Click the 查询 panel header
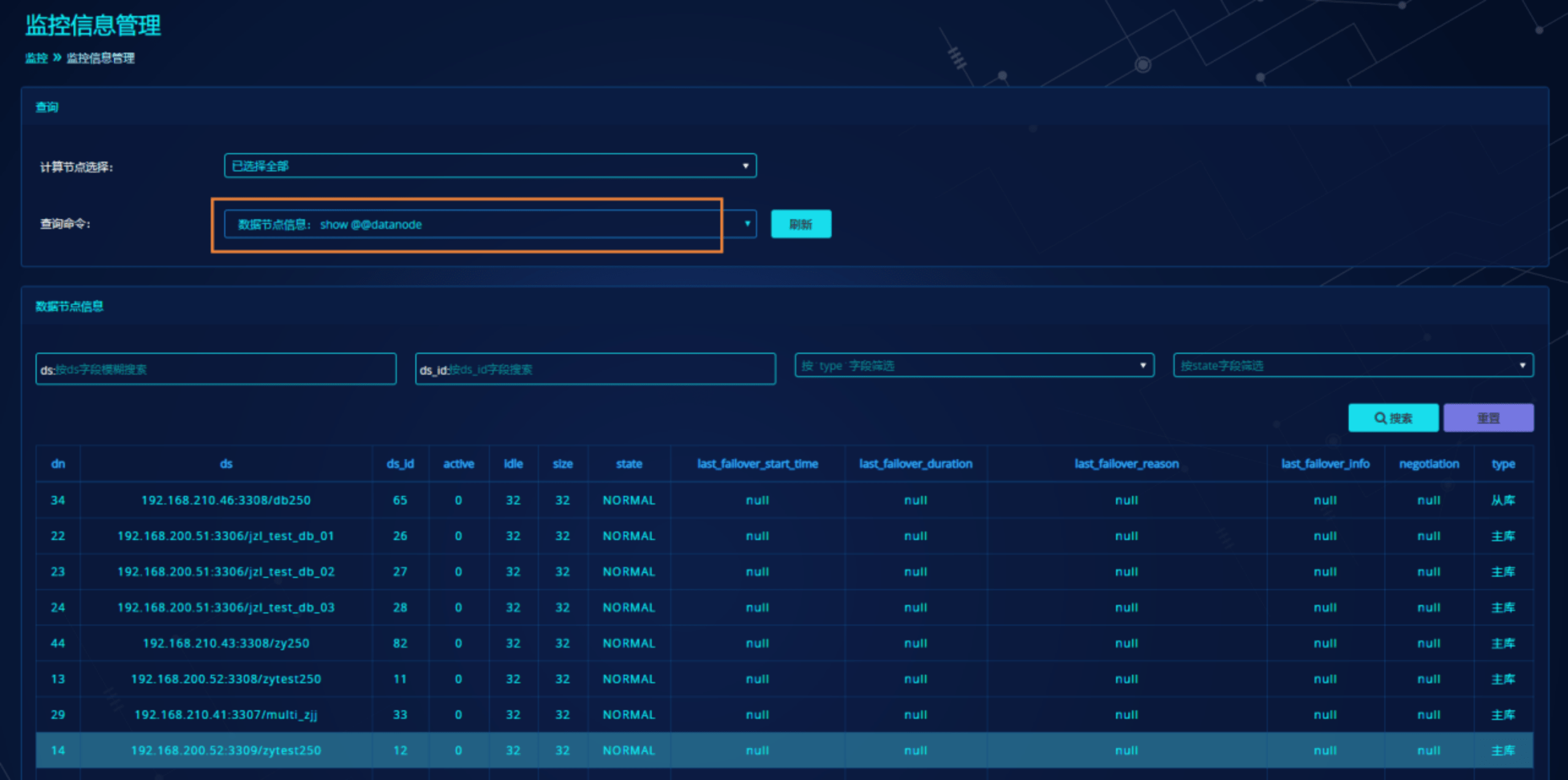Viewport: 1568px width, 780px height. point(47,107)
